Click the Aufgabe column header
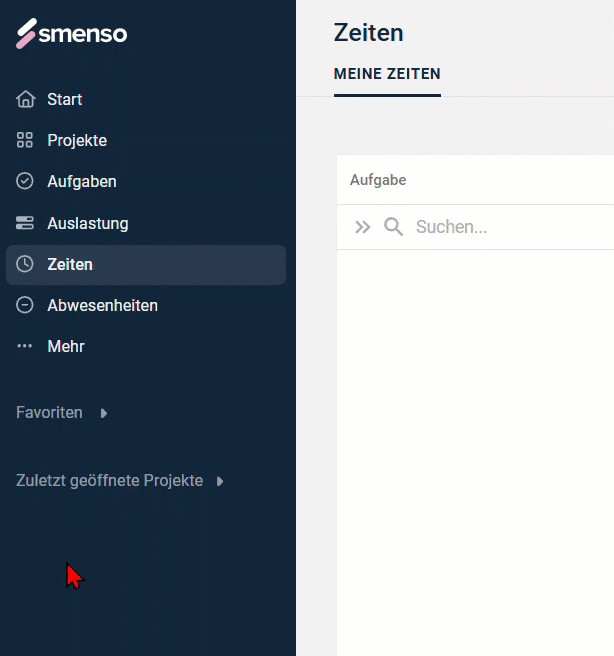The height and width of the screenshot is (656, 614). click(378, 180)
